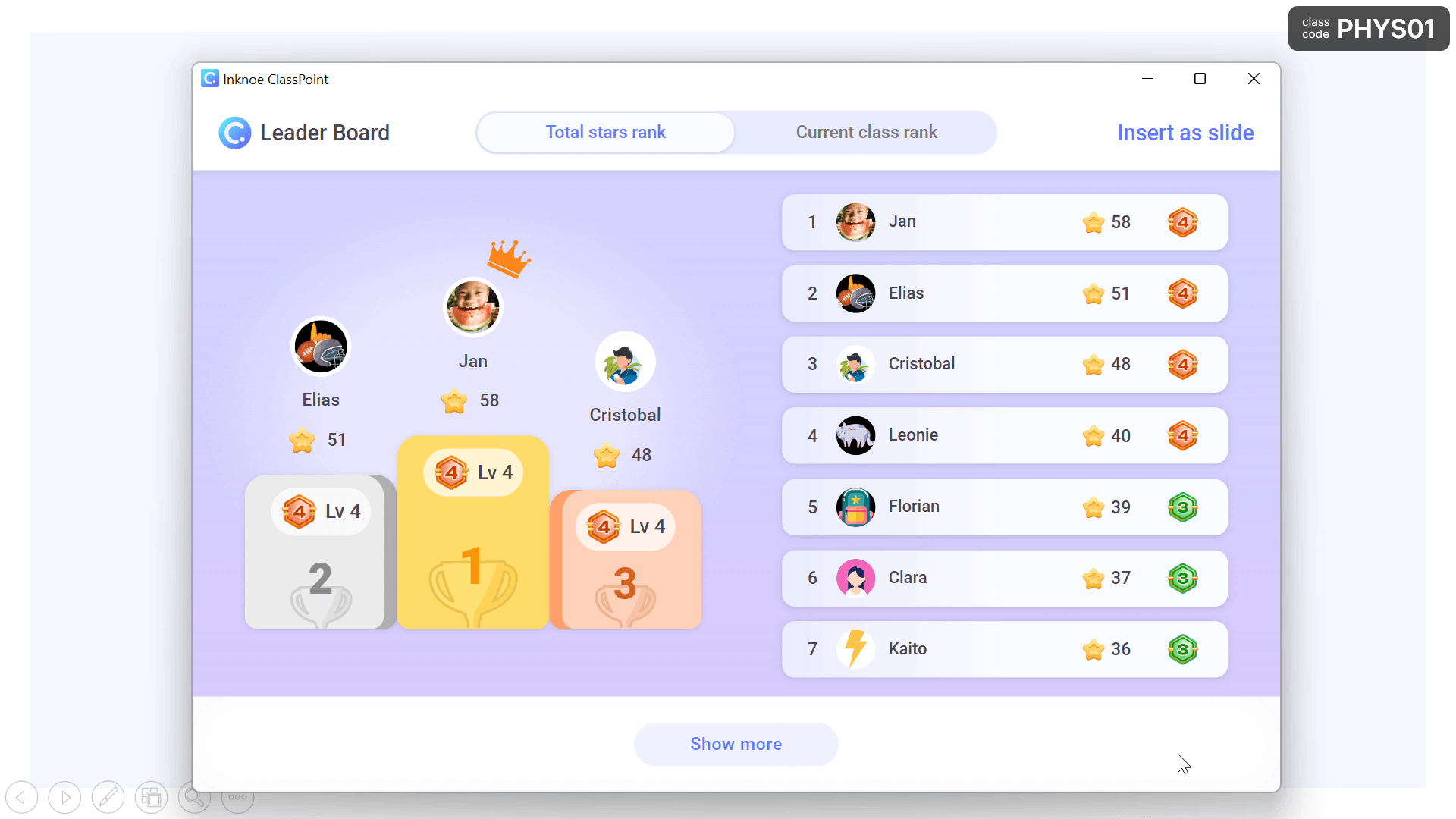
Task: Select Clara's rank entry row
Action: tap(1005, 577)
